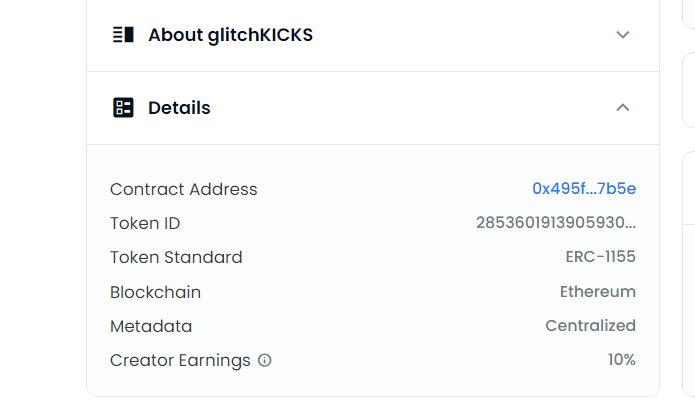Image resolution: width=695 pixels, height=418 pixels.
Task: Click the Blockchain label
Action: point(155,293)
